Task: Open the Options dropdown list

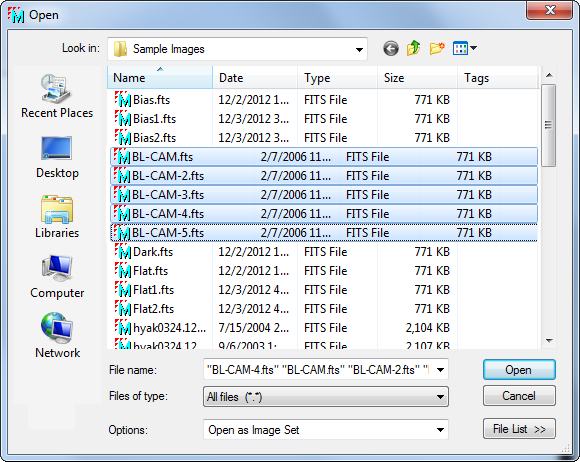Action: click(x=440, y=430)
